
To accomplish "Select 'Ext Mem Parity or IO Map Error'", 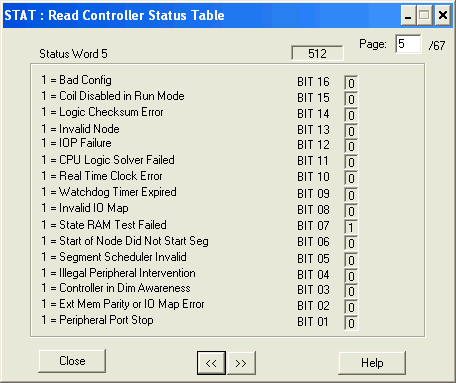I will tap(132, 304).
